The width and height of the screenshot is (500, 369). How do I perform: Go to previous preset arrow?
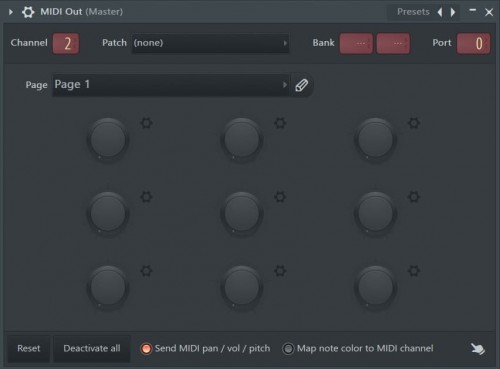[440, 12]
